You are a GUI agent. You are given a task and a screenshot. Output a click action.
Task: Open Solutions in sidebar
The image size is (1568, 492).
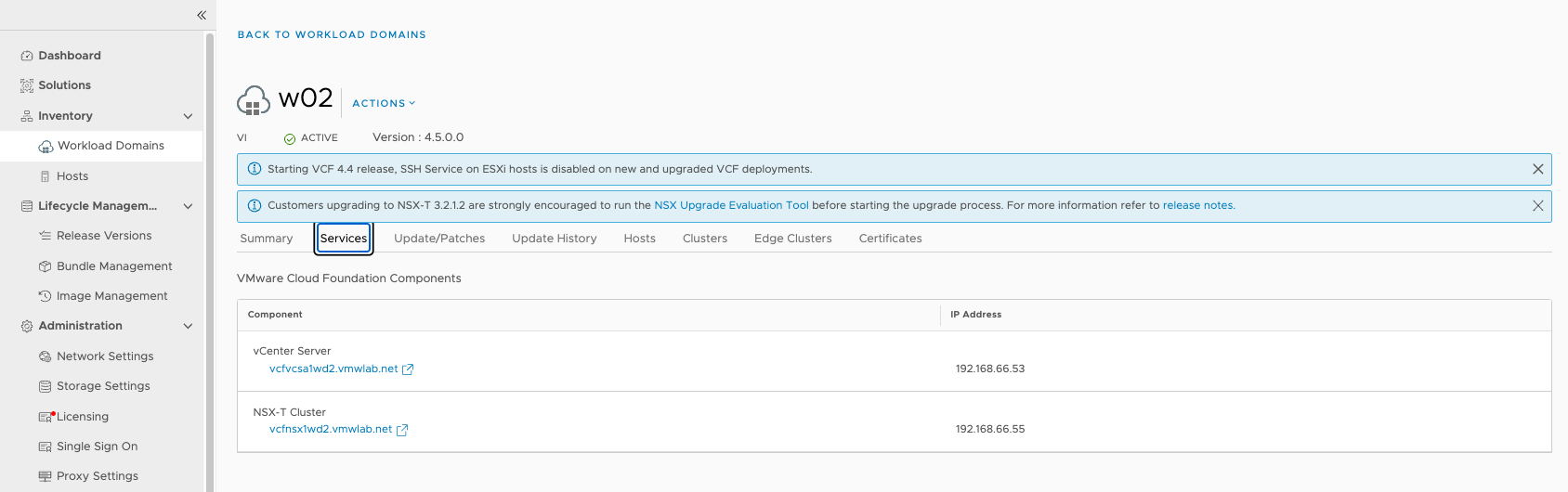click(65, 85)
